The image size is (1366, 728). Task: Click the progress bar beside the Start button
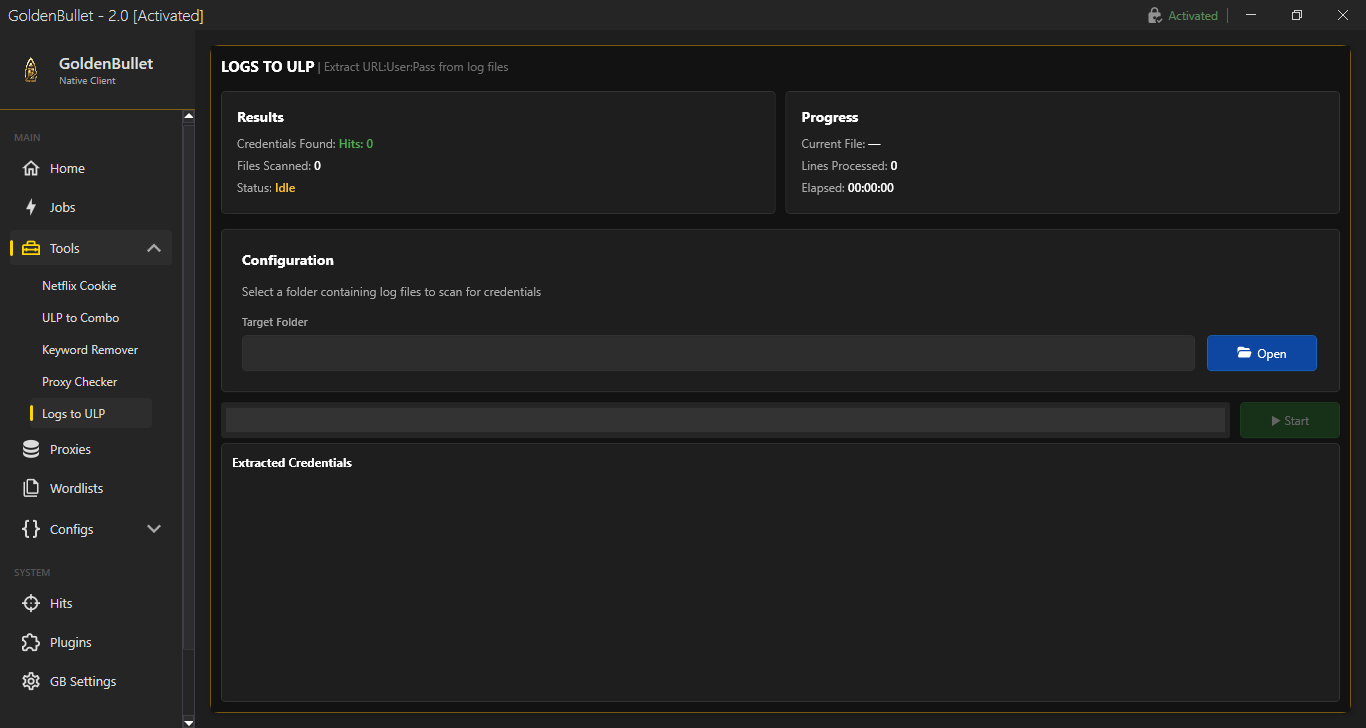725,420
